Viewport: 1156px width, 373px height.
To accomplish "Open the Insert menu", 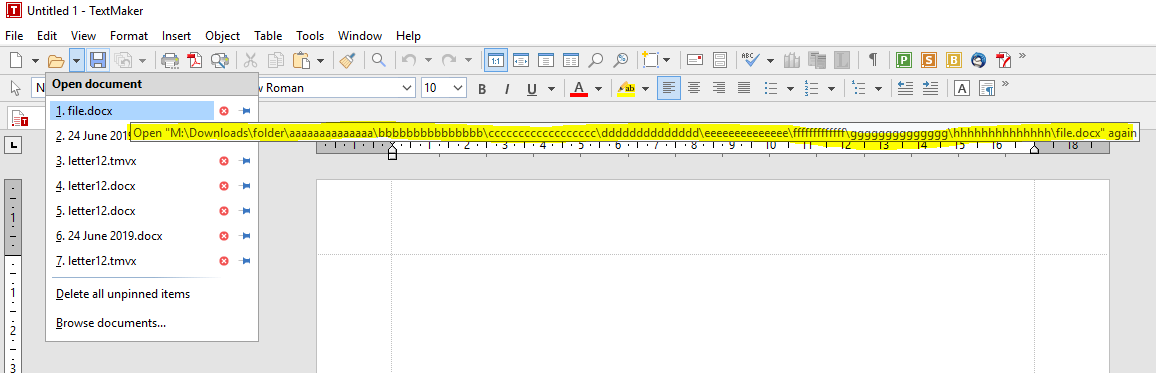I will (177, 35).
